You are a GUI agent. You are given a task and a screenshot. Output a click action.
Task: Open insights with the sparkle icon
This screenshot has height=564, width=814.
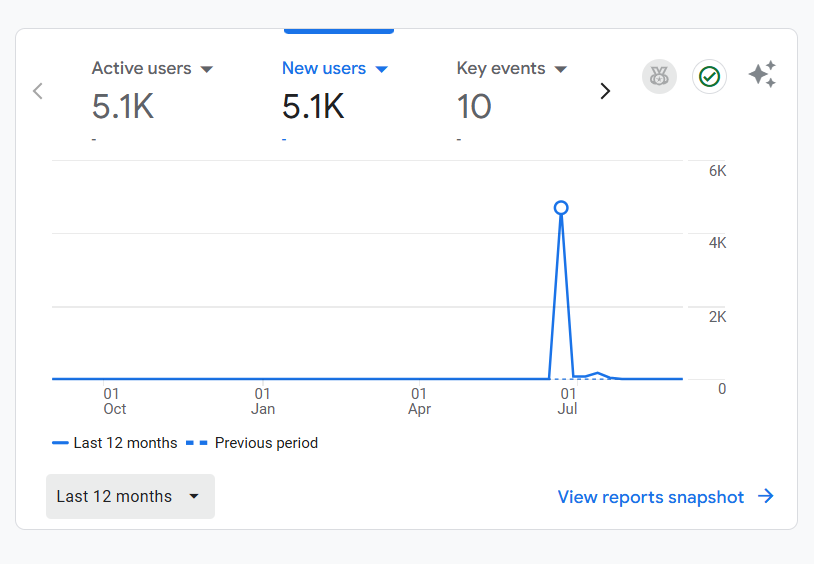coord(762,75)
